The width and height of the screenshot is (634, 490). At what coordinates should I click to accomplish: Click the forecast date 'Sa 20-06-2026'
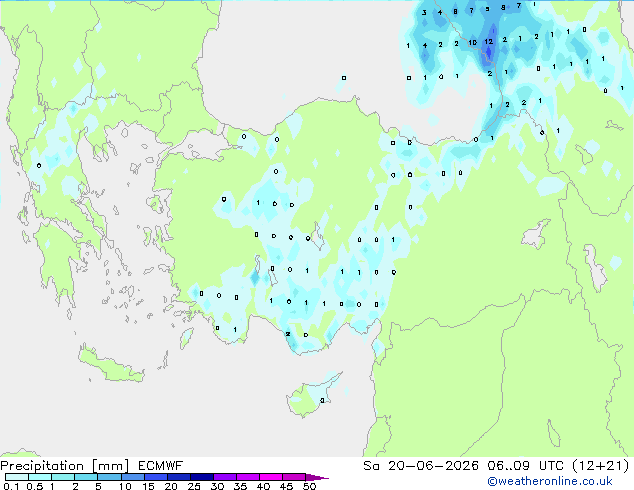pos(421,466)
